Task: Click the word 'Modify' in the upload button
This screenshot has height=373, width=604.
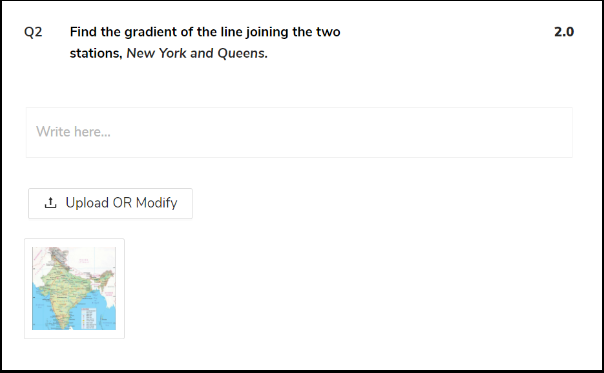Action: [x=156, y=203]
